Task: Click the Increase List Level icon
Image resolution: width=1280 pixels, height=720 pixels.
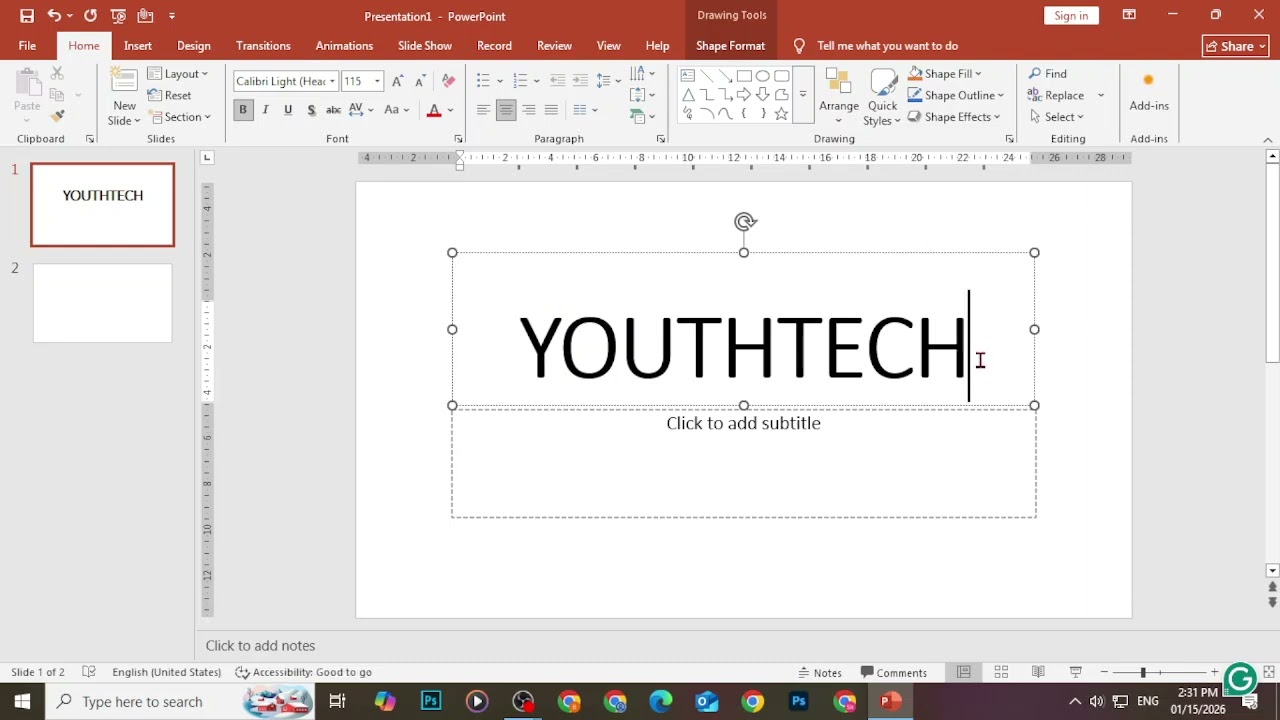Action: point(580,81)
